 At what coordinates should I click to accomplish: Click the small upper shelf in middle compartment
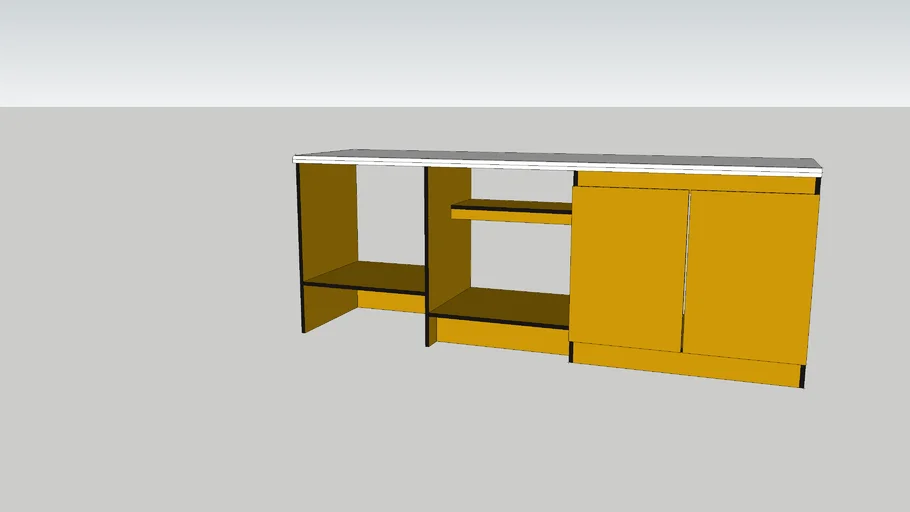click(x=510, y=210)
